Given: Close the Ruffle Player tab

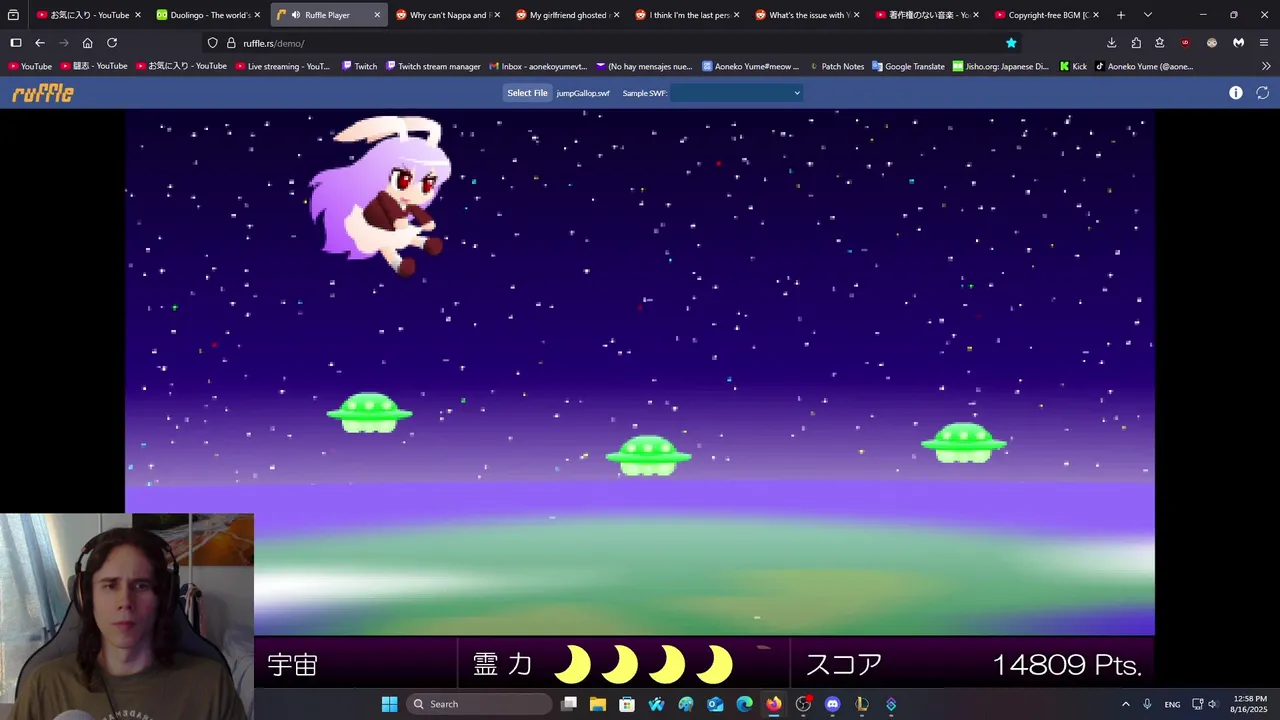Looking at the screenshot, I should (377, 15).
